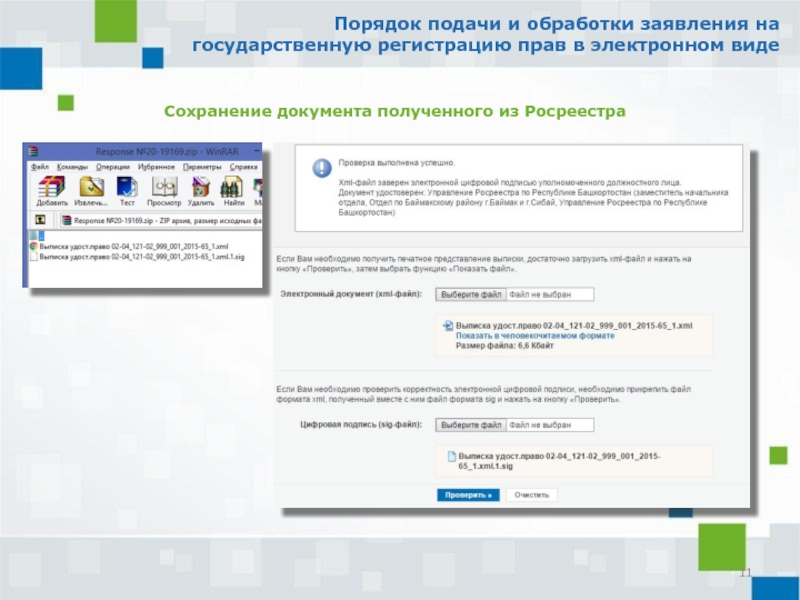800x600 pixels.
Task: Open the Просмотр (View) toolbar icon
Action: 164,189
